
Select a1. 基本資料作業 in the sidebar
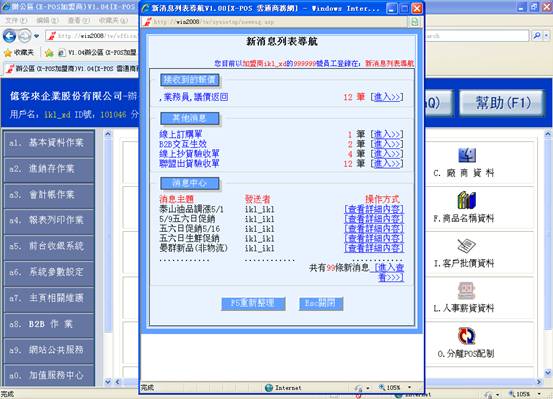pyautogui.click(x=49, y=143)
